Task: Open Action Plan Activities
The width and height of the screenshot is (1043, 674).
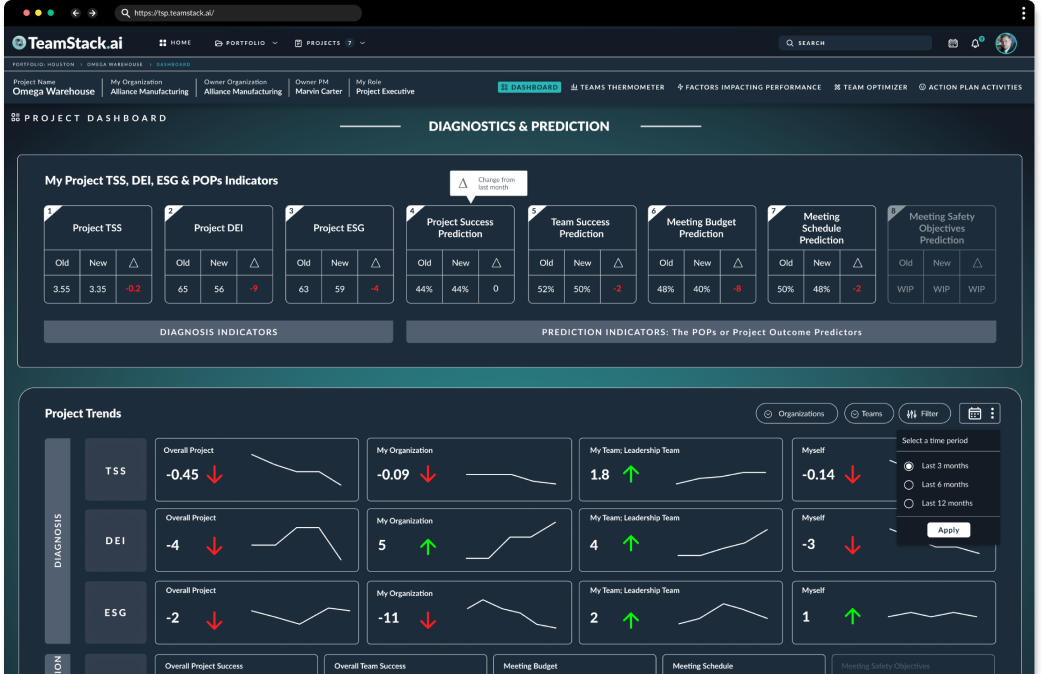Action: pos(969,87)
